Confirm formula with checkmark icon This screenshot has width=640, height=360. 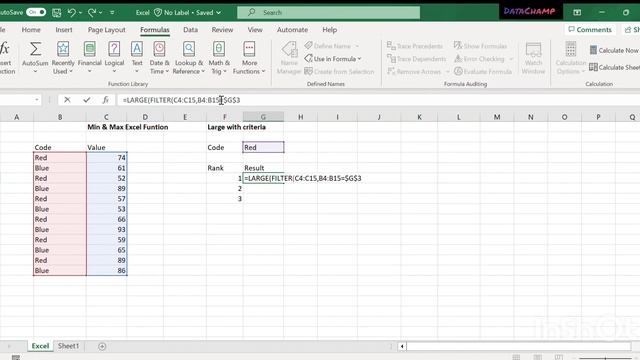tap(87, 100)
